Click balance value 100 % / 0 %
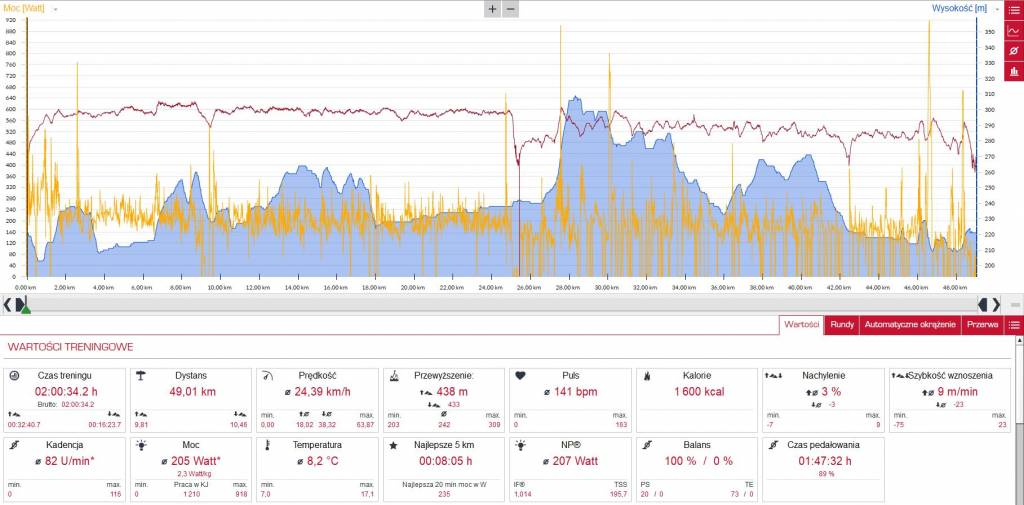1024x505 pixels. (x=699, y=461)
